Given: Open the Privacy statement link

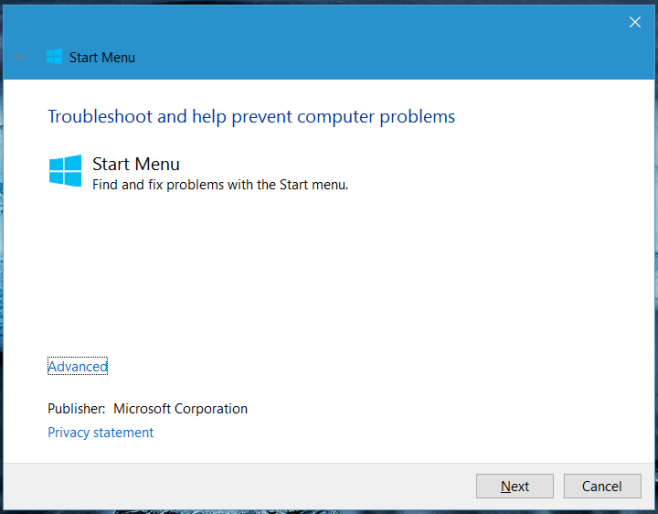Looking at the screenshot, I should click(x=100, y=432).
